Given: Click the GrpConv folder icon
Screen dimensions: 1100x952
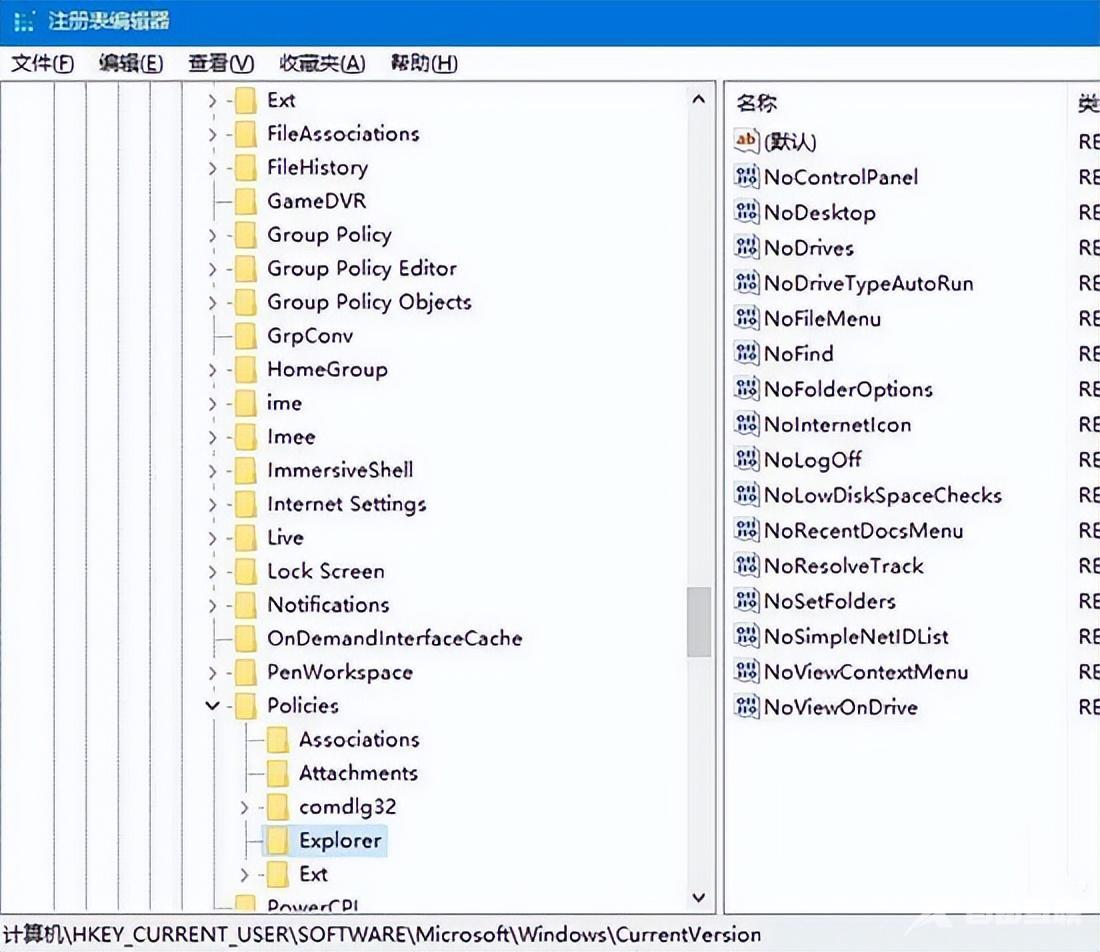Looking at the screenshot, I should [245, 335].
